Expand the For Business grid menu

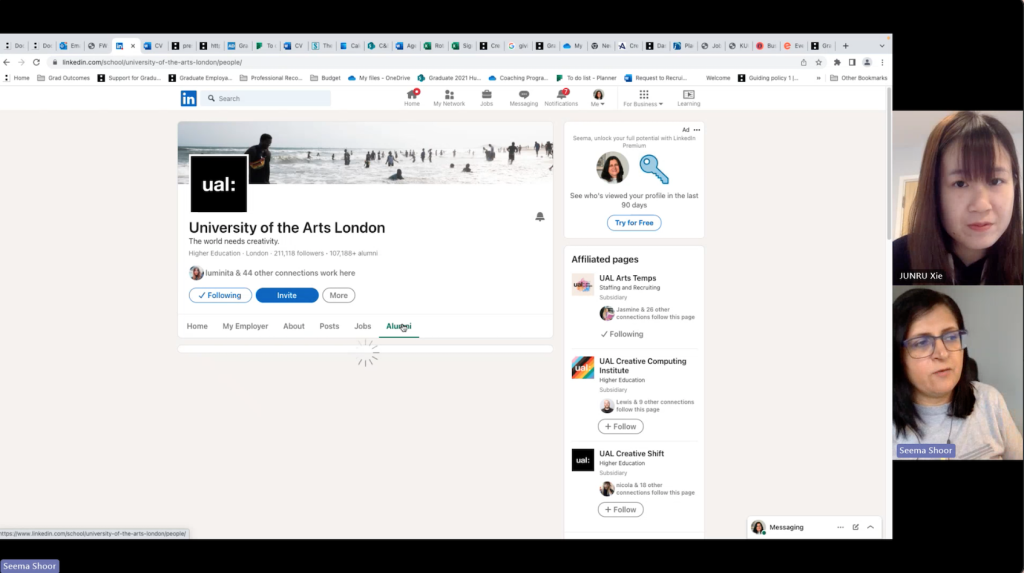pyautogui.click(x=643, y=98)
